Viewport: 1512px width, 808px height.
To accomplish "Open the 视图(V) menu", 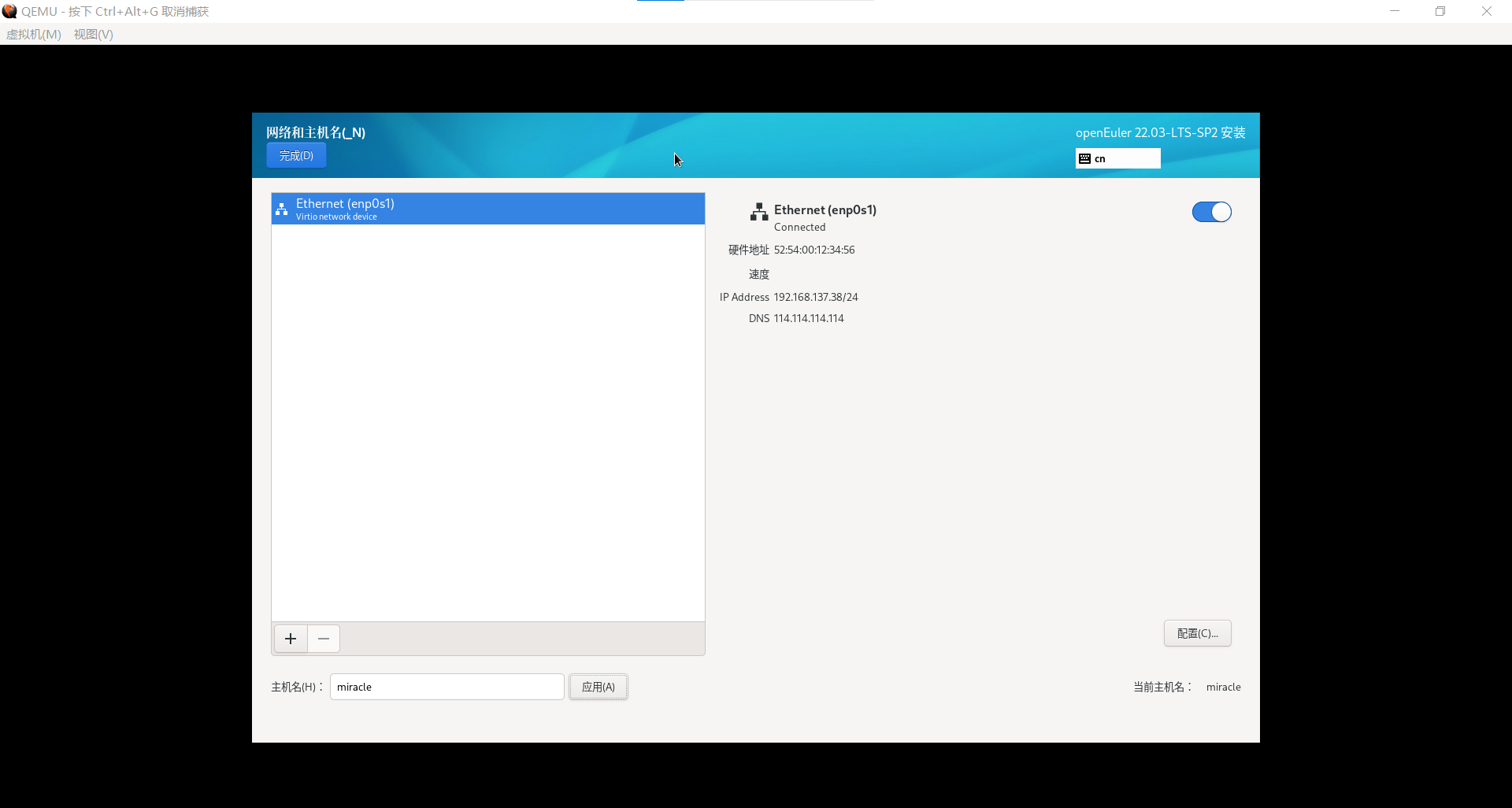I will [x=94, y=34].
